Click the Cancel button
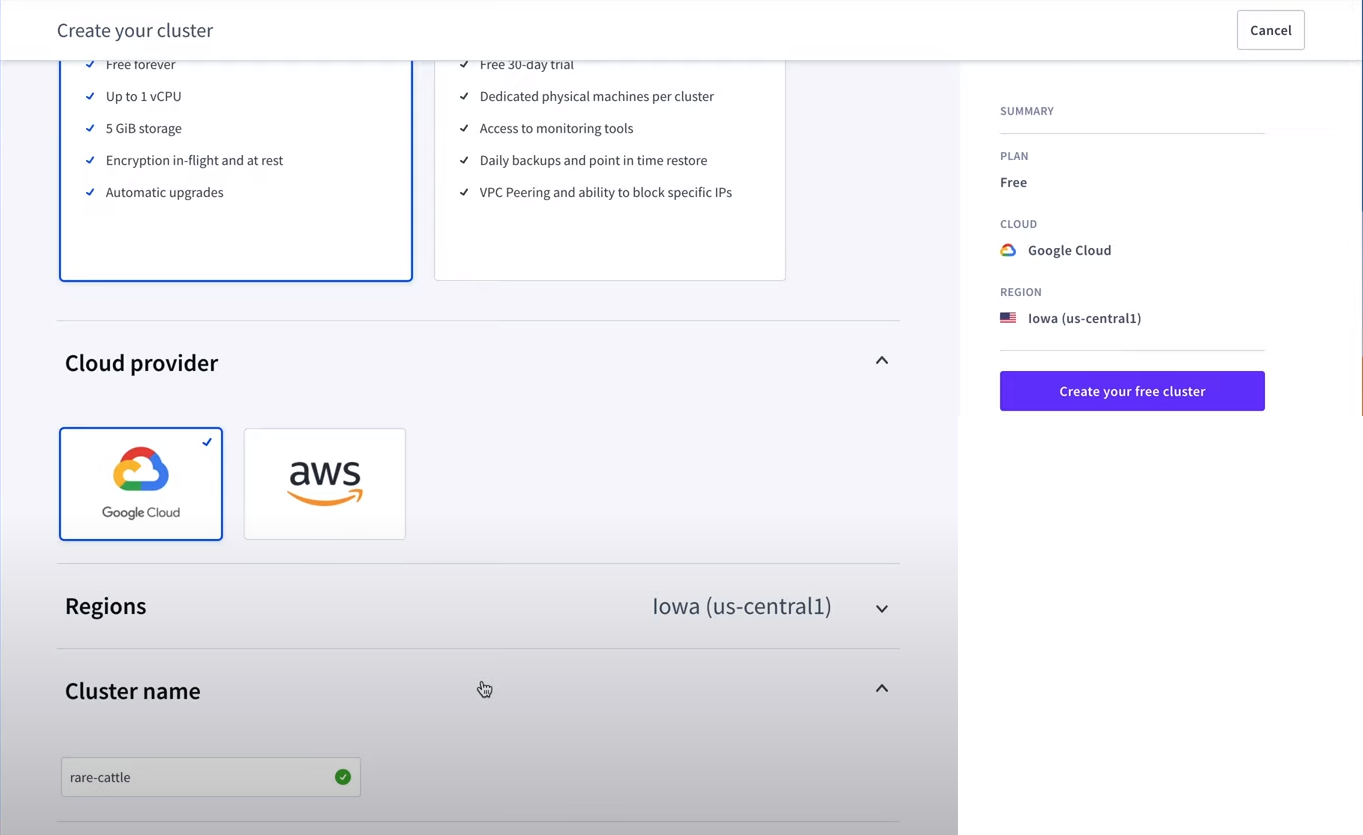This screenshot has width=1363, height=835. click(x=1270, y=30)
